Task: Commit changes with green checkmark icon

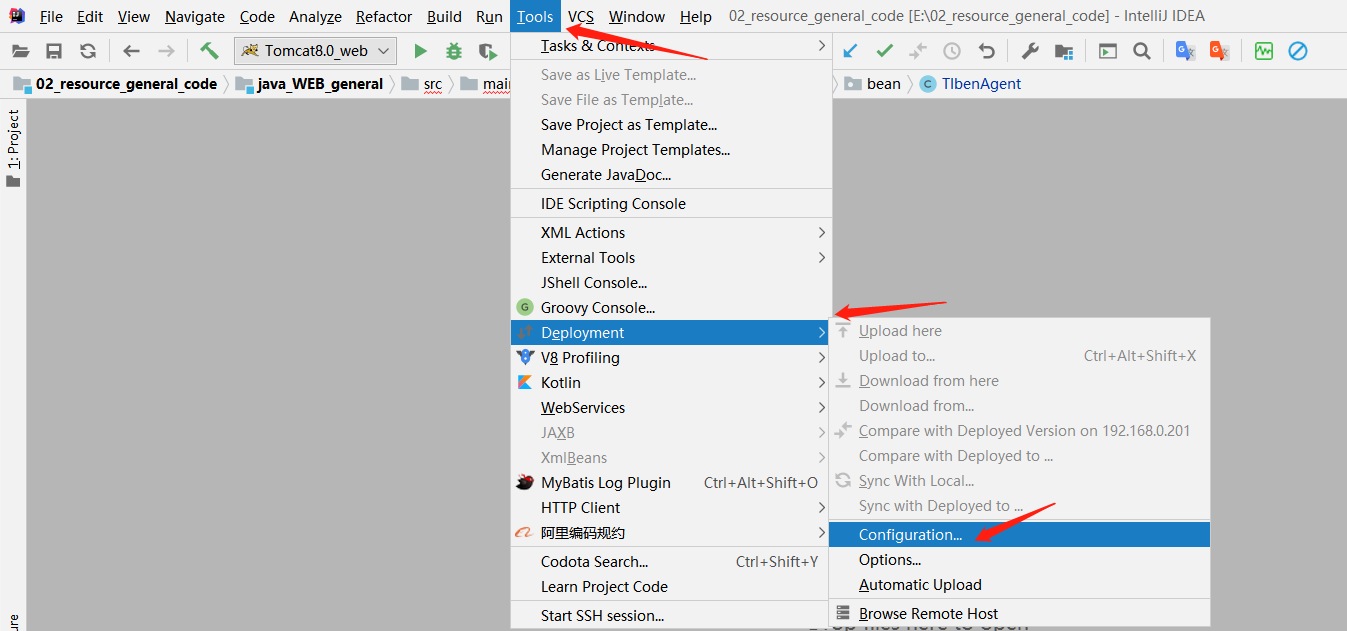Action: (884, 51)
